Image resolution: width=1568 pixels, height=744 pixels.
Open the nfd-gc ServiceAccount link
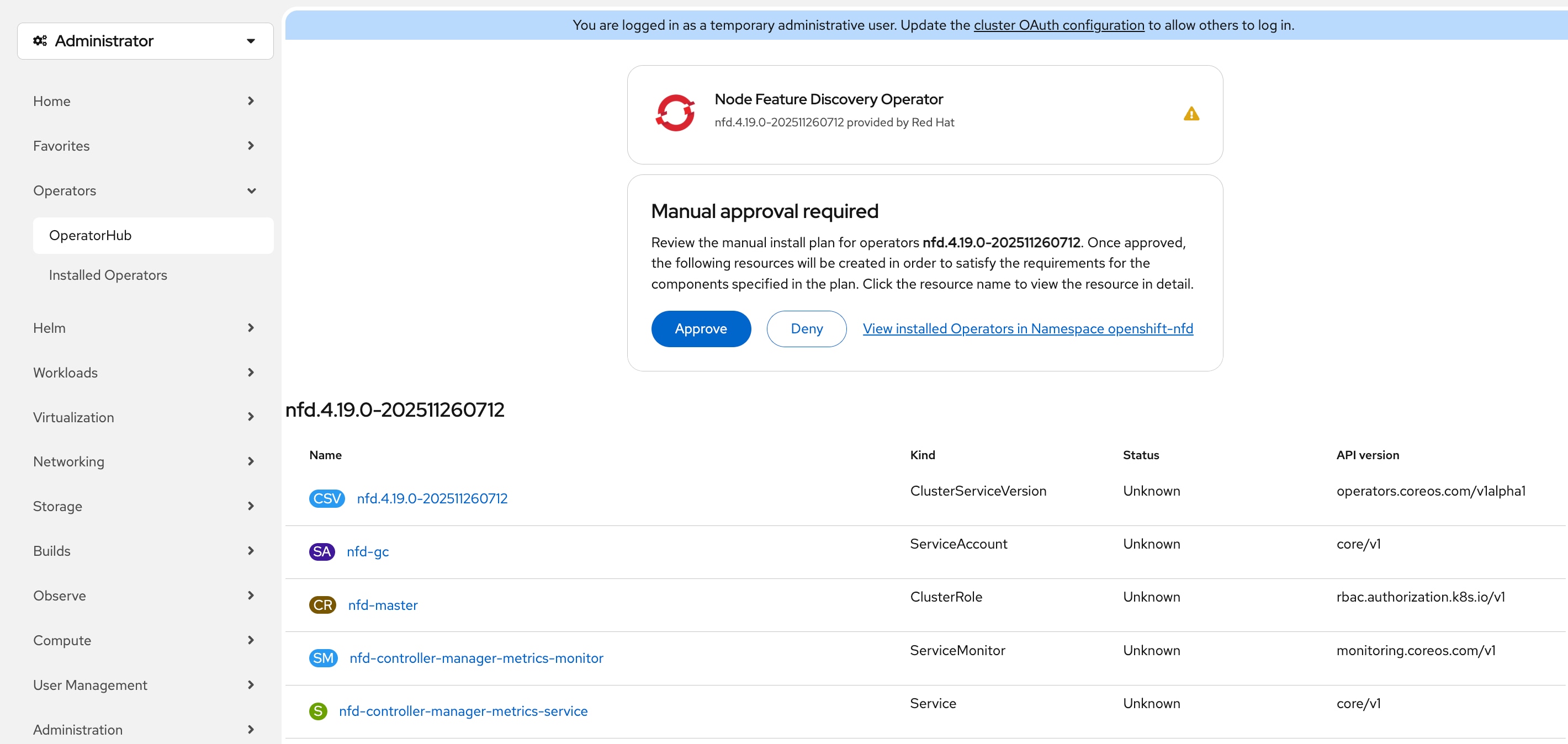(x=368, y=551)
